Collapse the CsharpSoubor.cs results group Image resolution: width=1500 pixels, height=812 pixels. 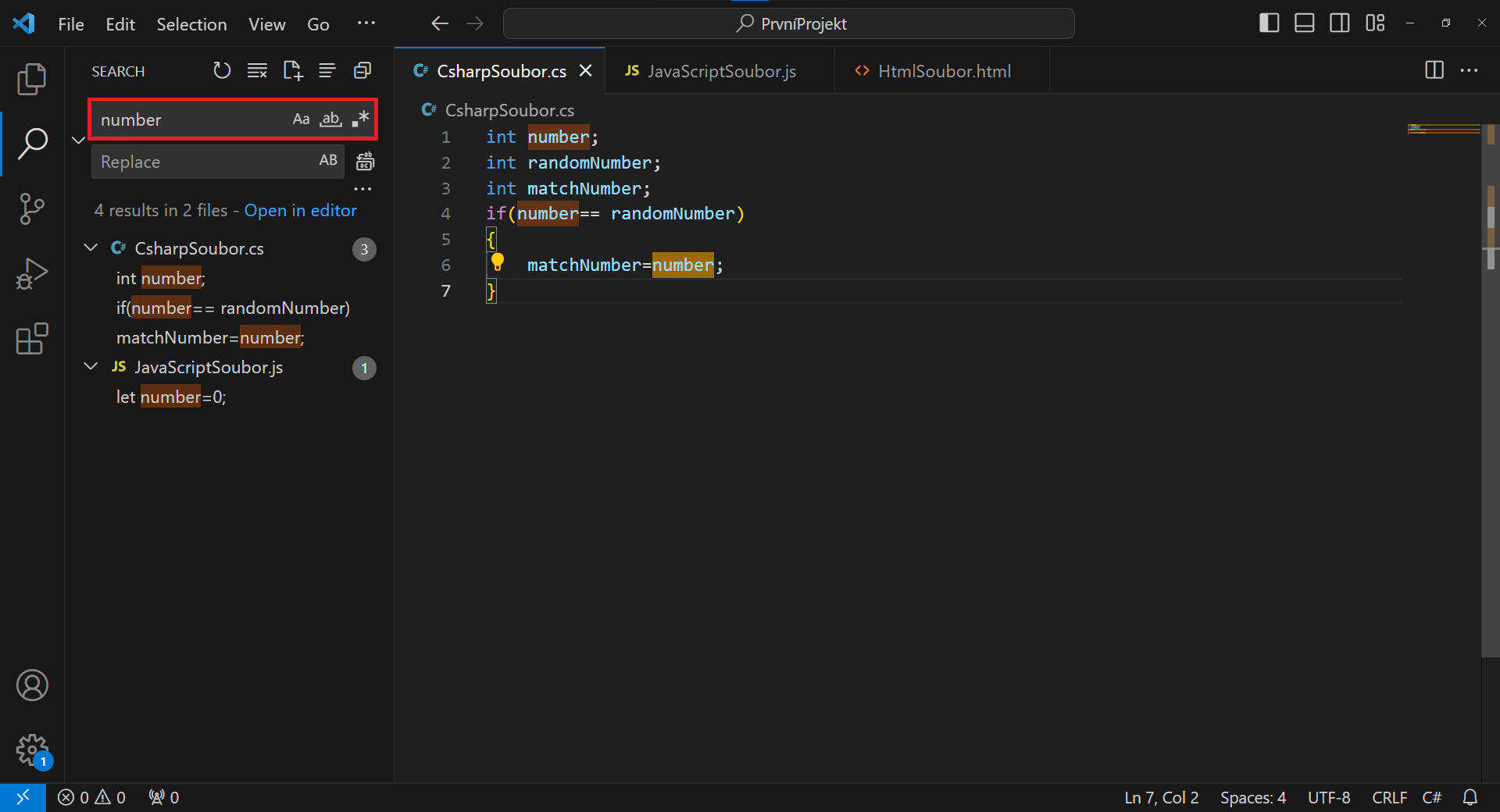[x=90, y=248]
